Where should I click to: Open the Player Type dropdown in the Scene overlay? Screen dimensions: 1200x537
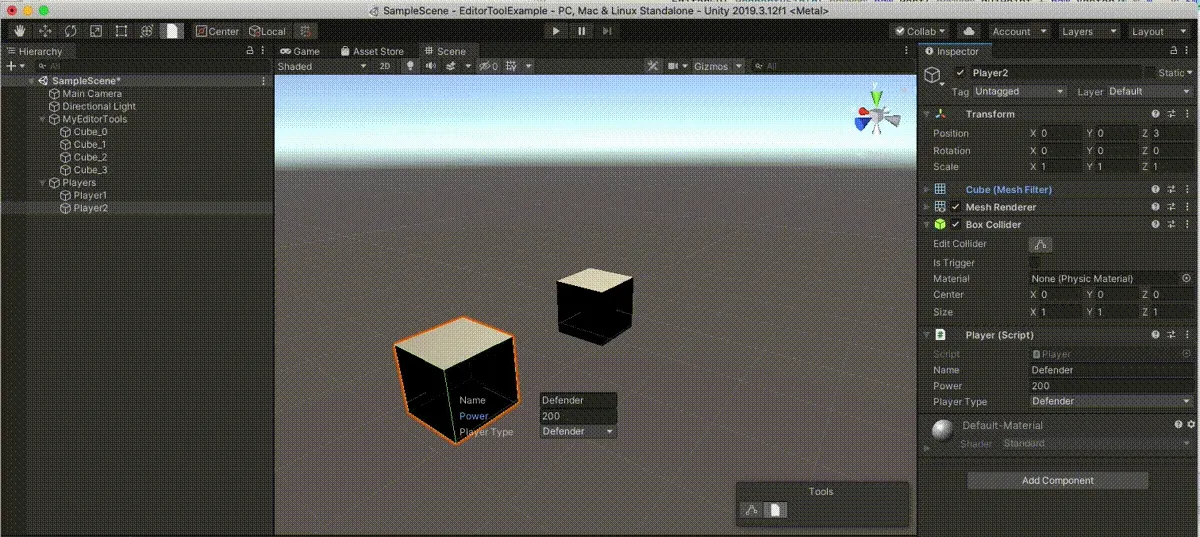pyautogui.click(x=578, y=432)
